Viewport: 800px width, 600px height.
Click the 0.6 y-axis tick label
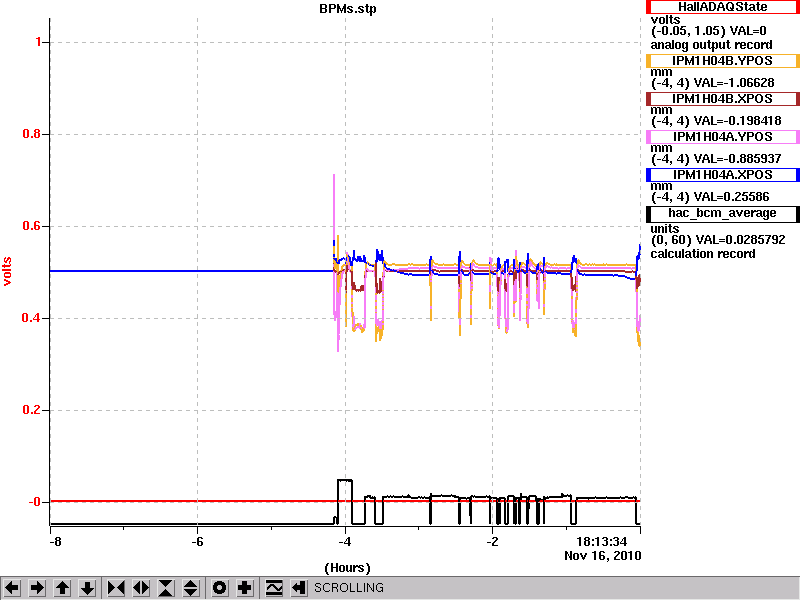tap(32, 226)
